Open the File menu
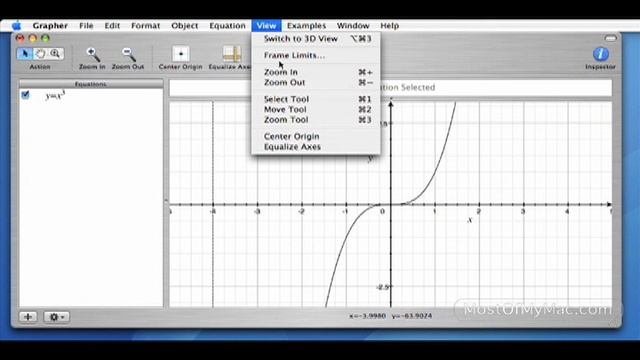The height and width of the screenshot is (360, 640). [x=86, y=26]
